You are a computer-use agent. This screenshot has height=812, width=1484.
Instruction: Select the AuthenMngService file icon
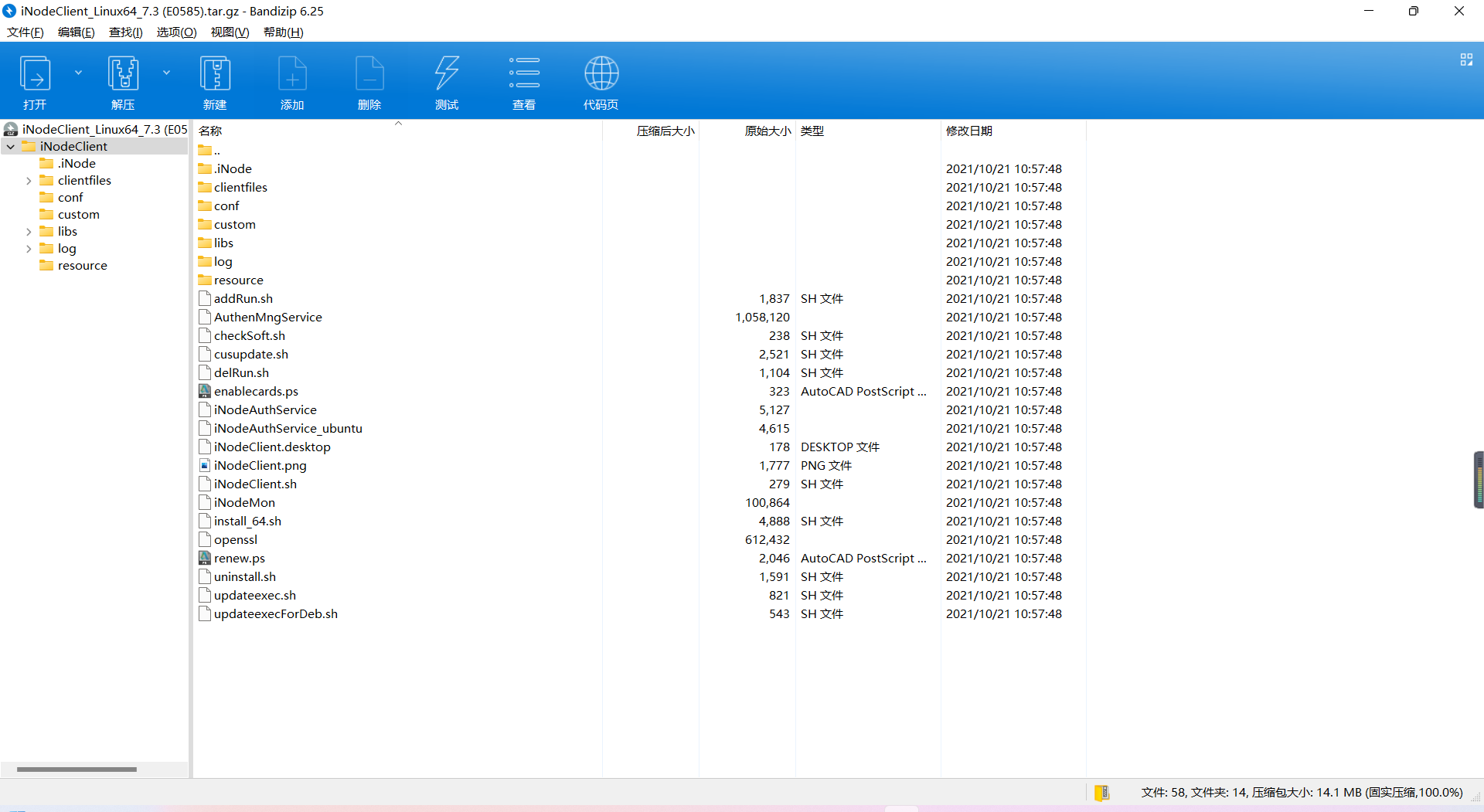(x=205, y=317)
